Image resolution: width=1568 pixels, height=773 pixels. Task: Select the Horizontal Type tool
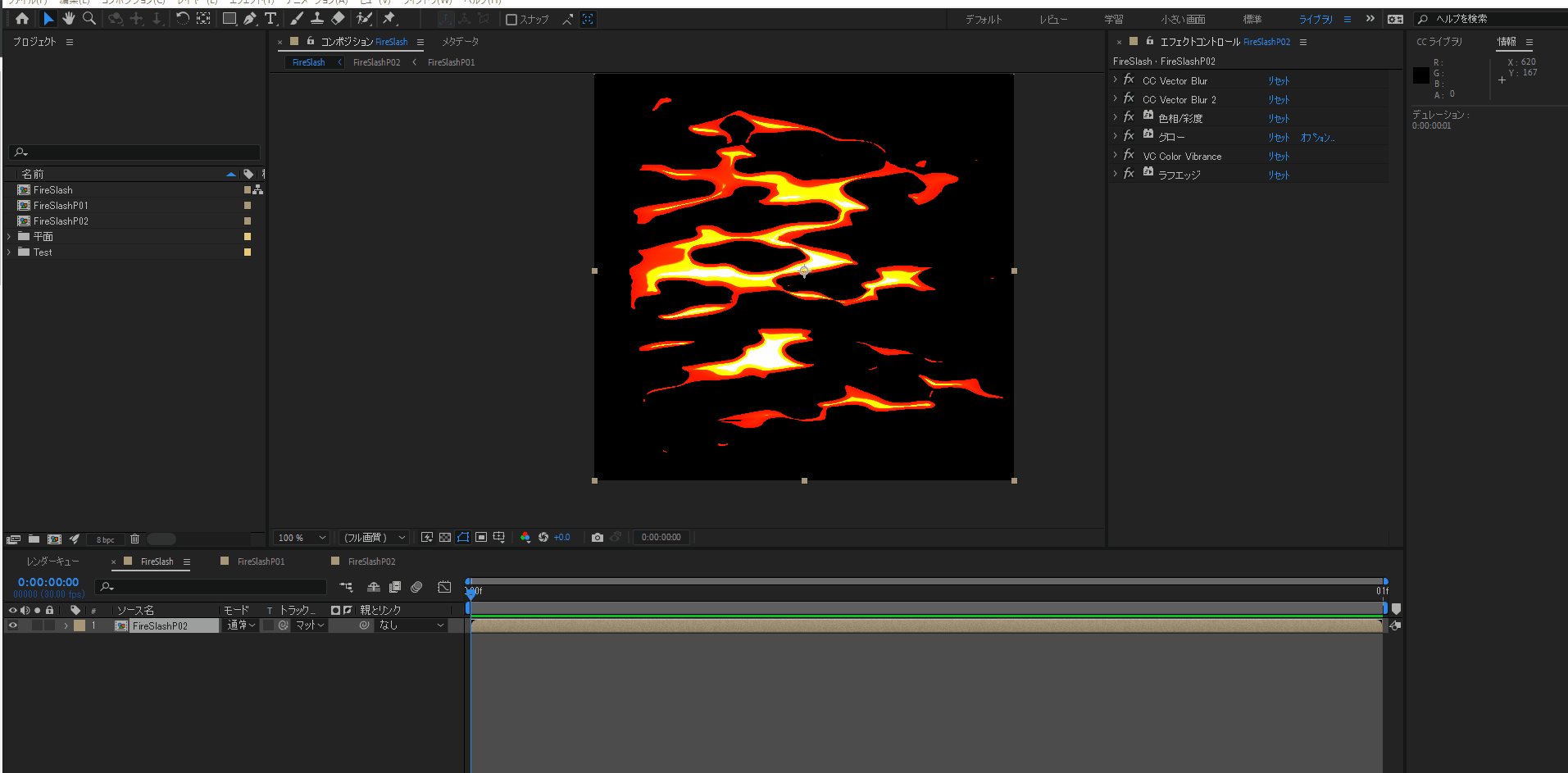(270, 19)
